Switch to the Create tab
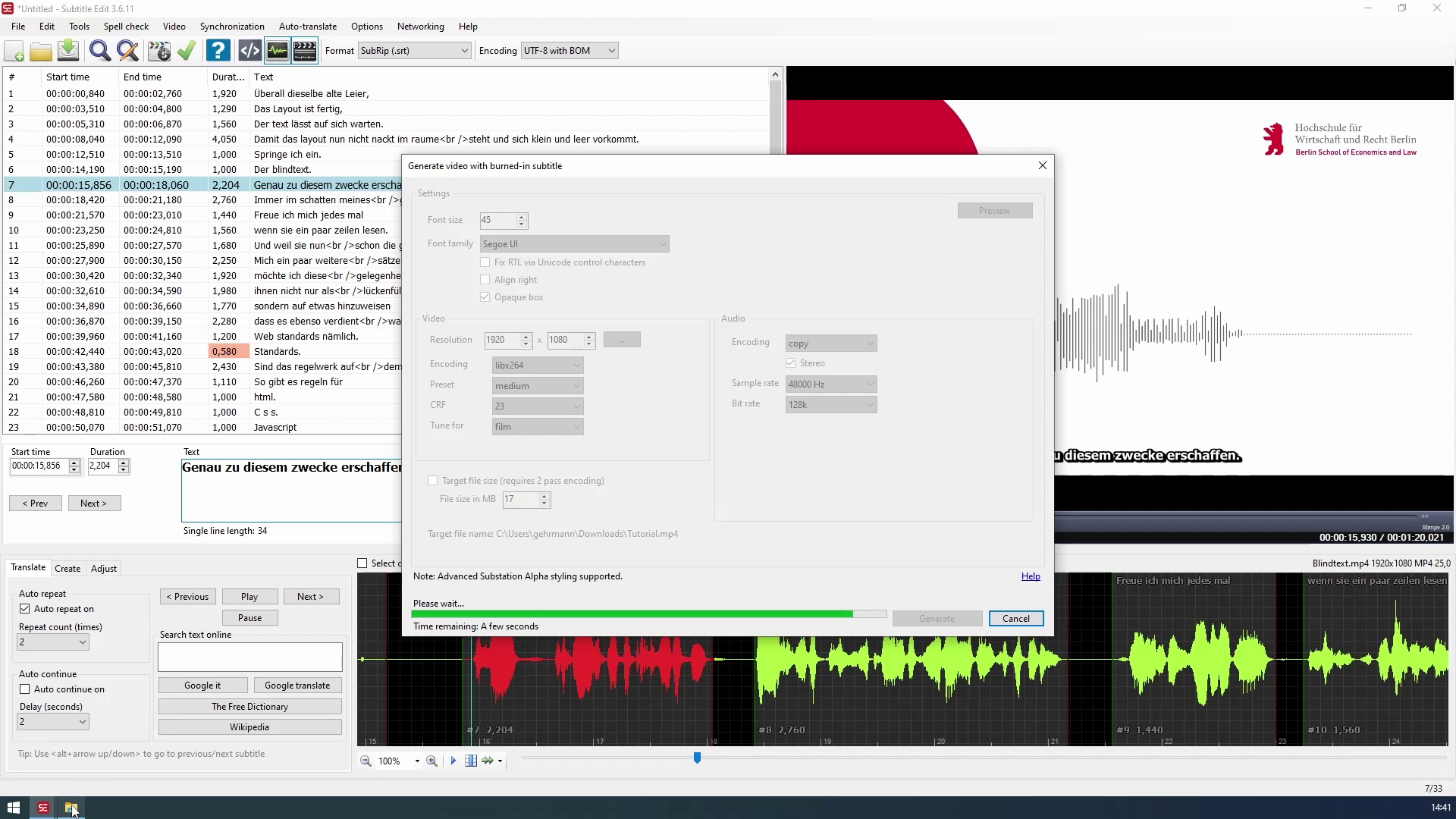 click(x=67, y=569)
